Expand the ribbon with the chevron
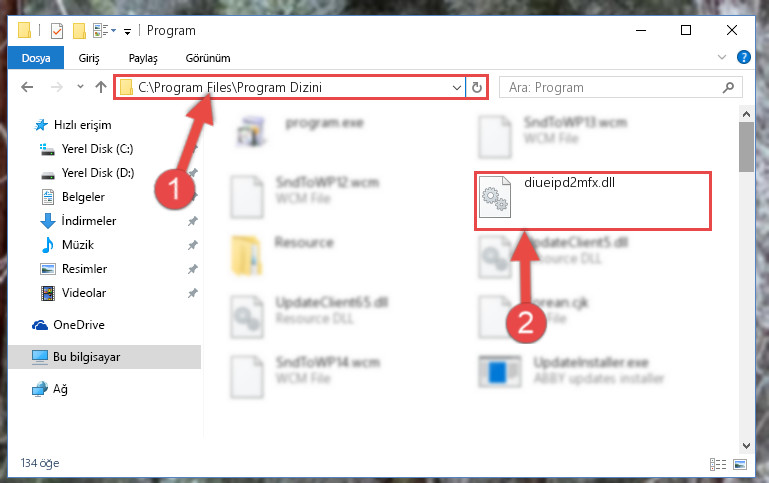 (722, 57)
